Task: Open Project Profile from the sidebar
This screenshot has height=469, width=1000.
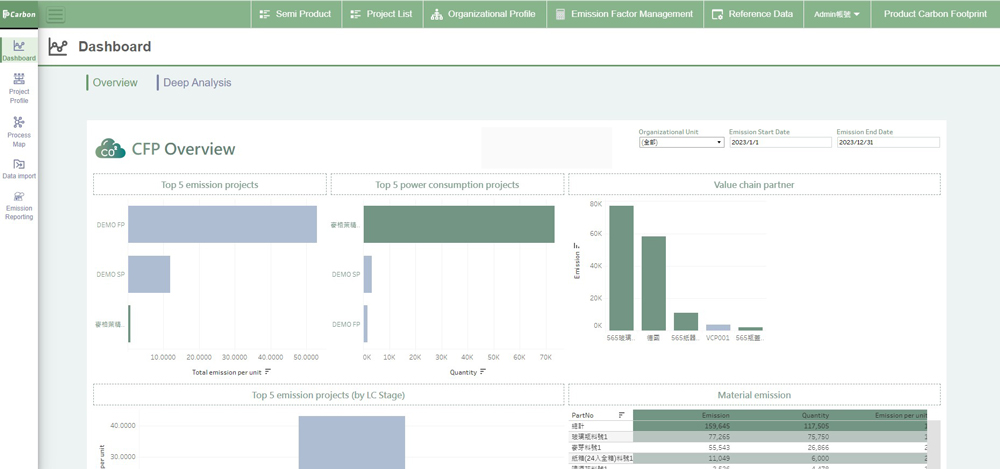Action: point(19,88)
